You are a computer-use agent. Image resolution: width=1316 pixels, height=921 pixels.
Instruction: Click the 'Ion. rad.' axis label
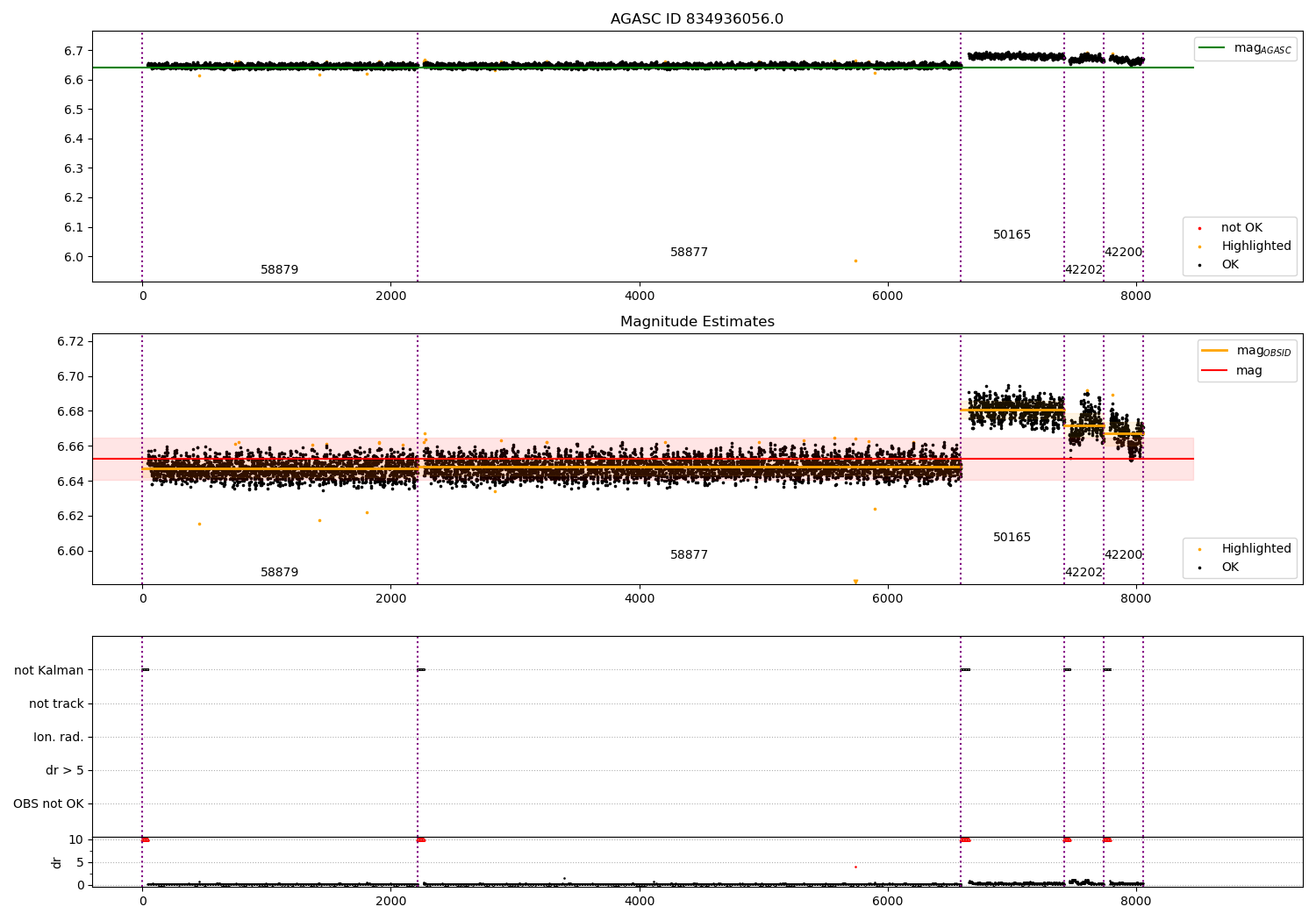coord(59,738)
